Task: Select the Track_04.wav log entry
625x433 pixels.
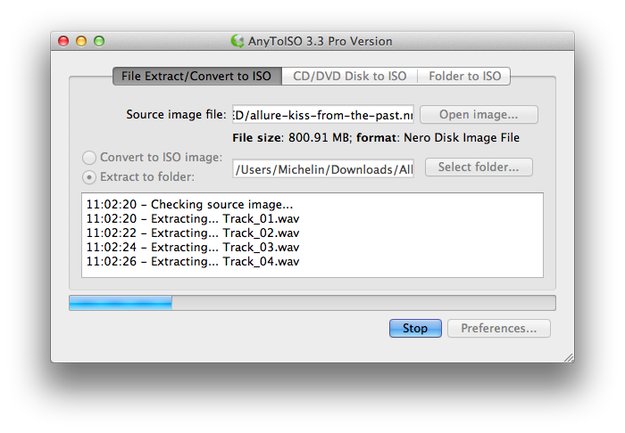Action: pyautogui.click(x=193, y=262)
